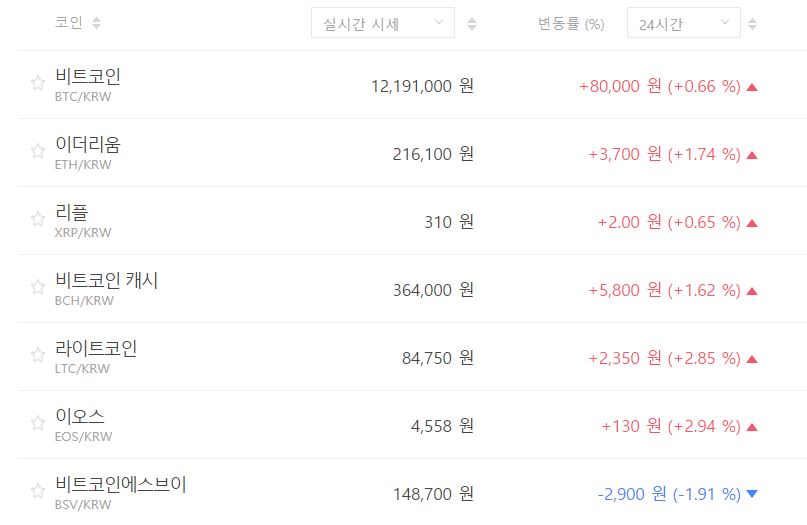Open the 실시간 시세 dropdown

pyautogui.click(x=382, y=23)
